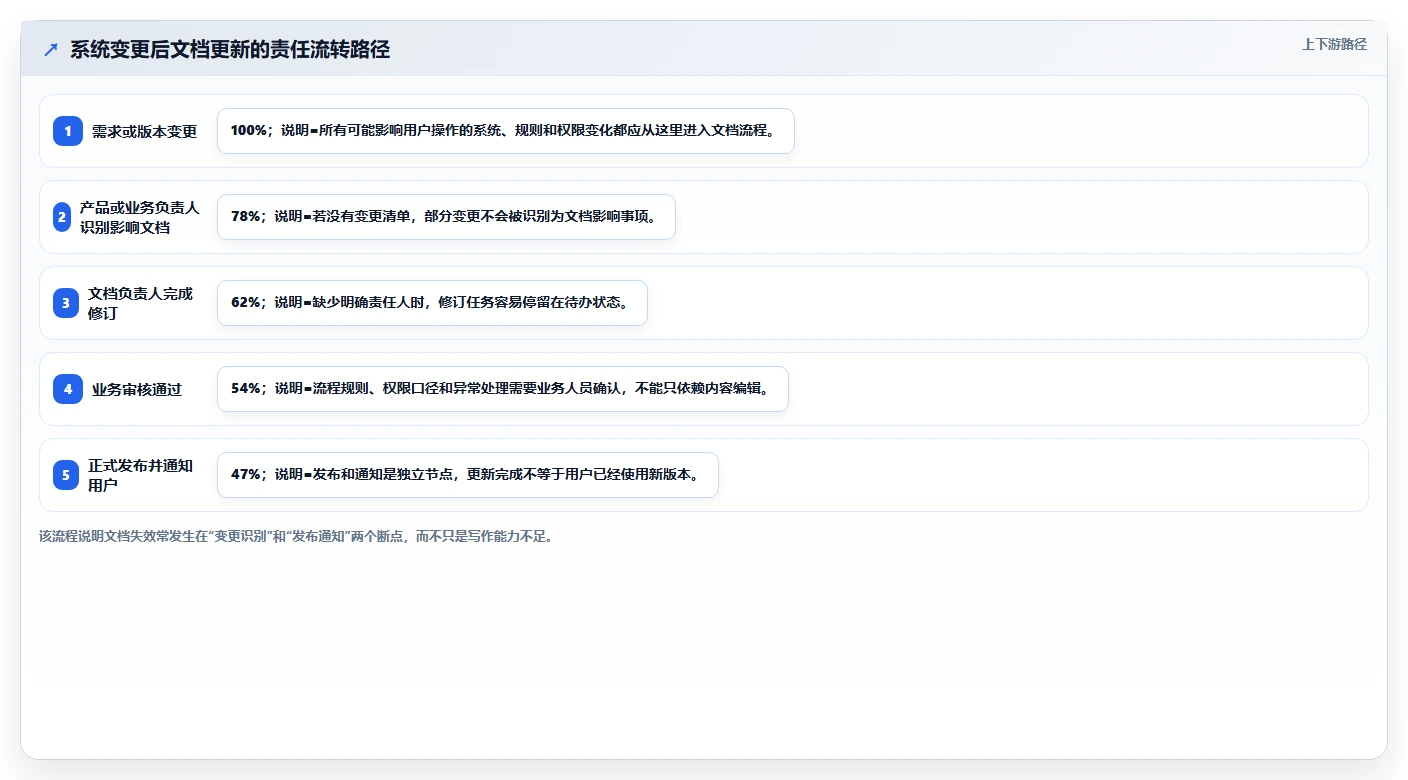Open the 100% description box
The height and width of the screenshot is (780, 1408).
pos(506,131)
